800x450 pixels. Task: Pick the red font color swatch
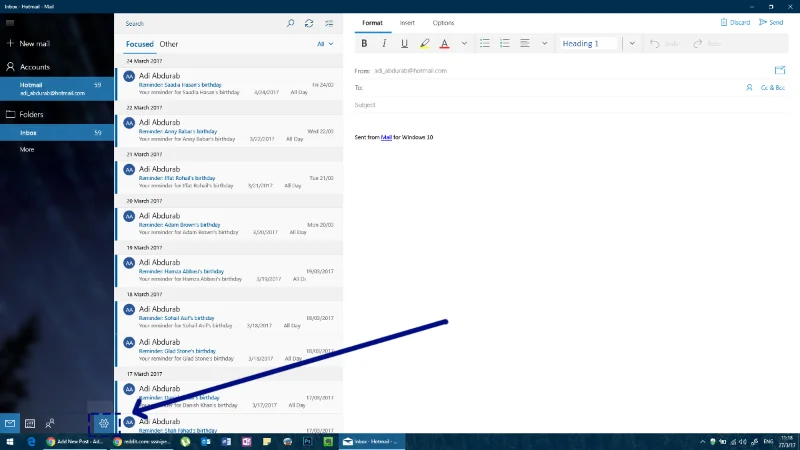[x=444, y=43]
